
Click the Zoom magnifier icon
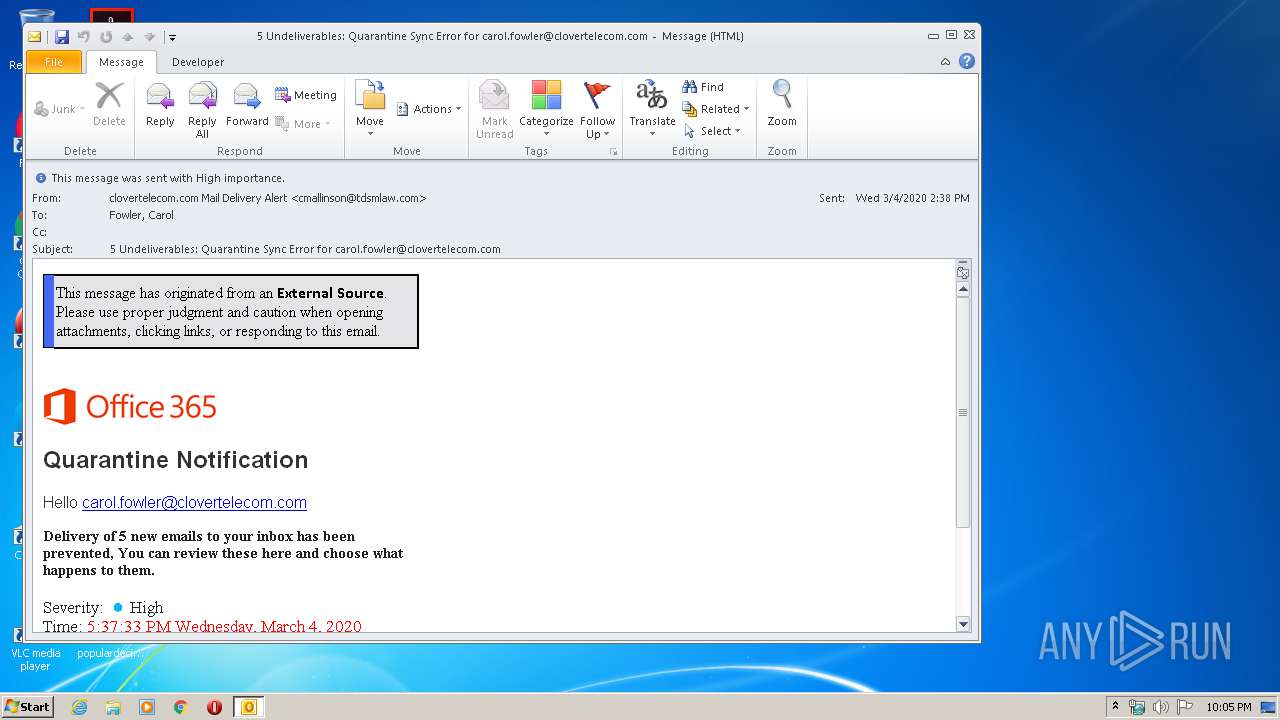782,104
